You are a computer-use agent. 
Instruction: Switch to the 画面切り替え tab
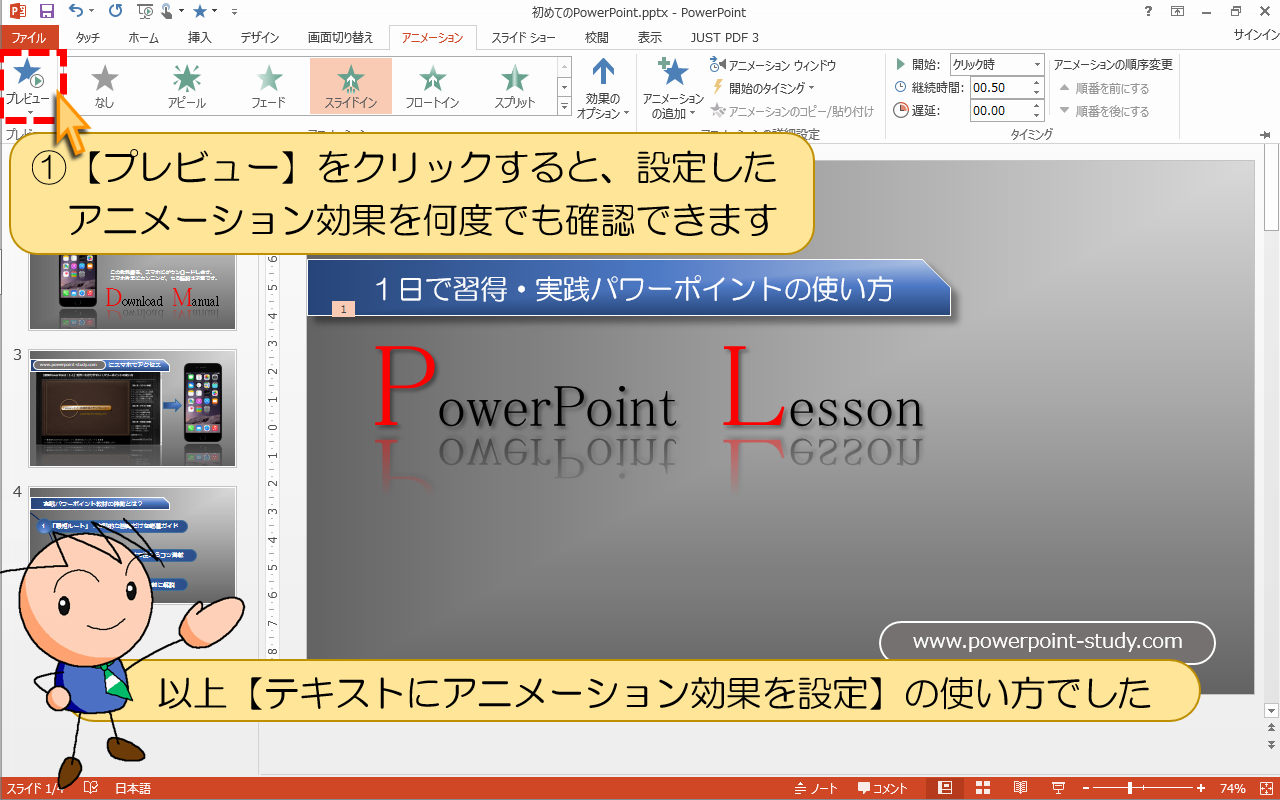click(x=341, y=37)
